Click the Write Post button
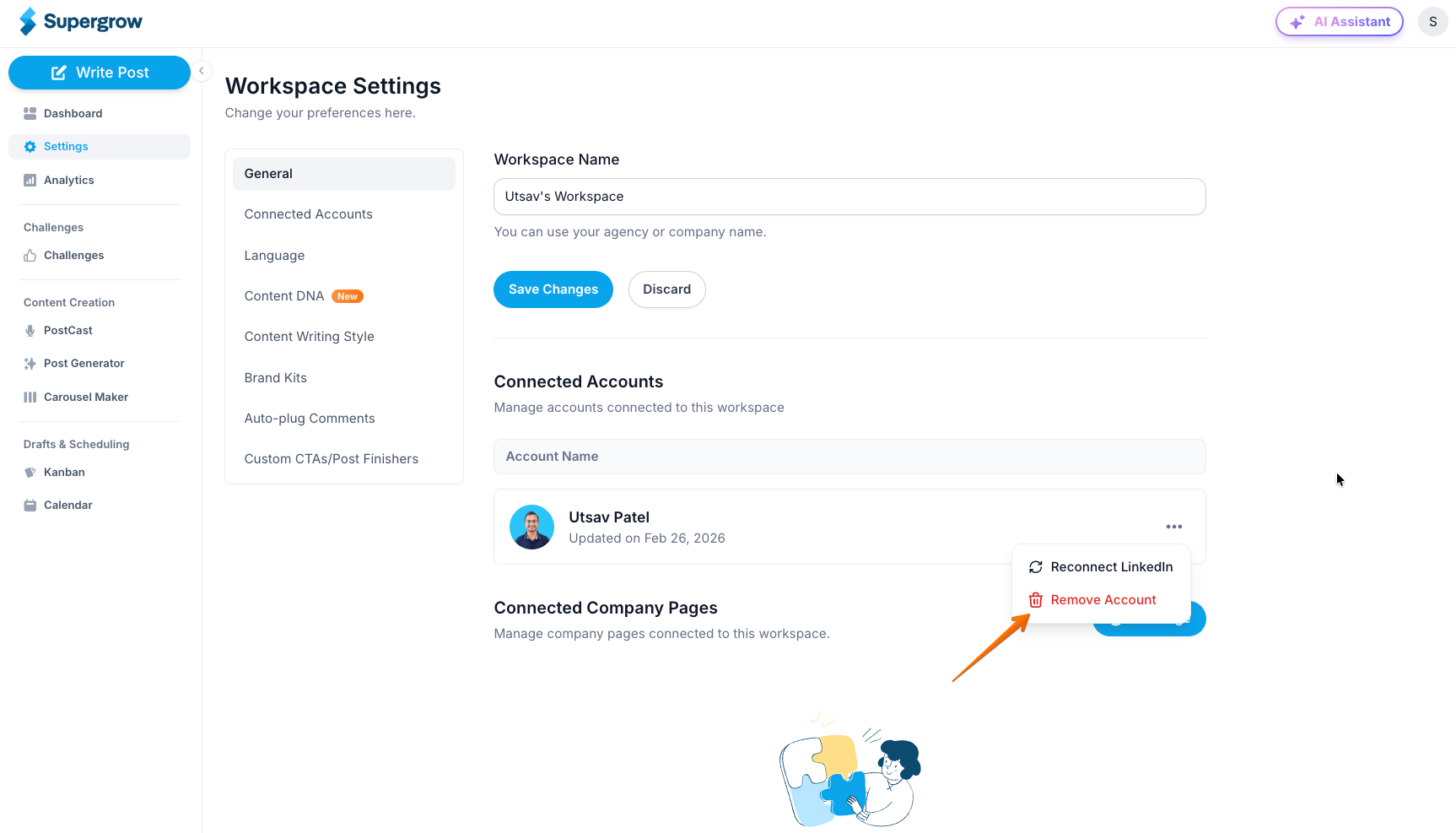 (100, 73)
